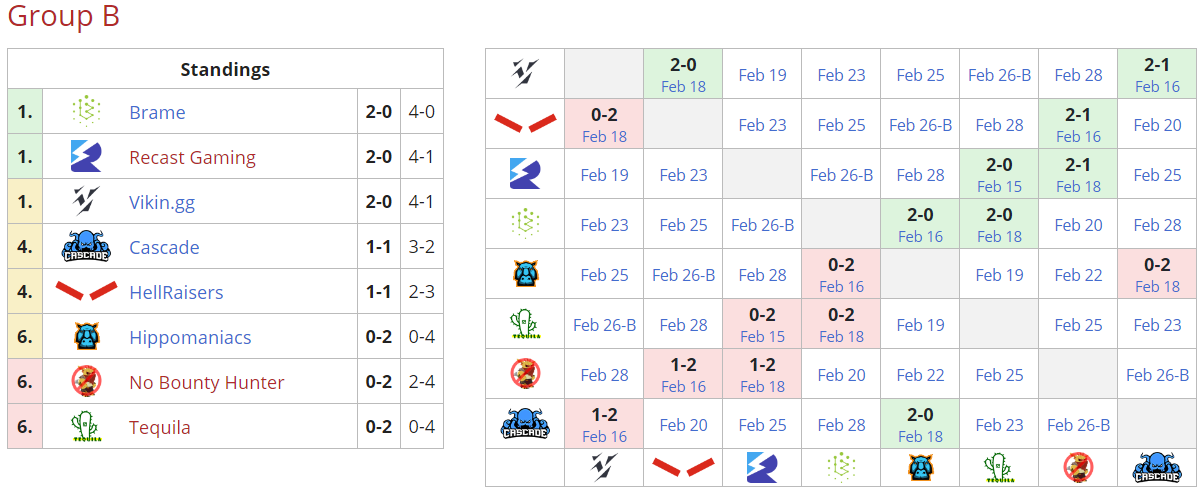Click Feb 22 date in the Hippomaniacs row
Screen dimensions: 1203x492
pos(1078,274)
